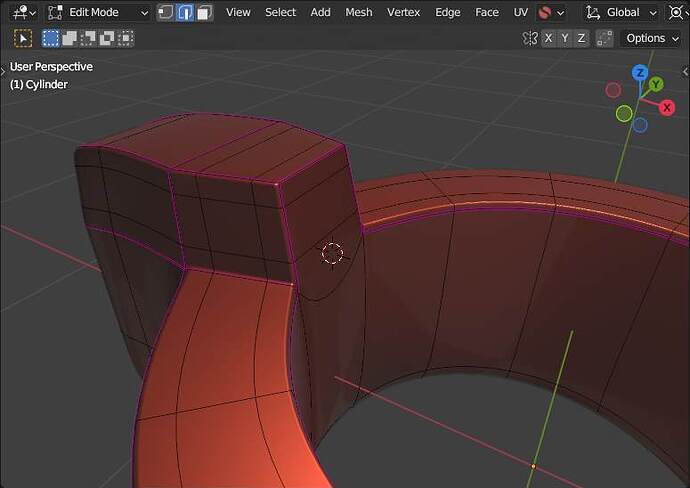Image resolution: width=690 pixels, height=488 pixels.
Task: Click the negative X axis gizmo circle
Action: [x=613, y=90]
